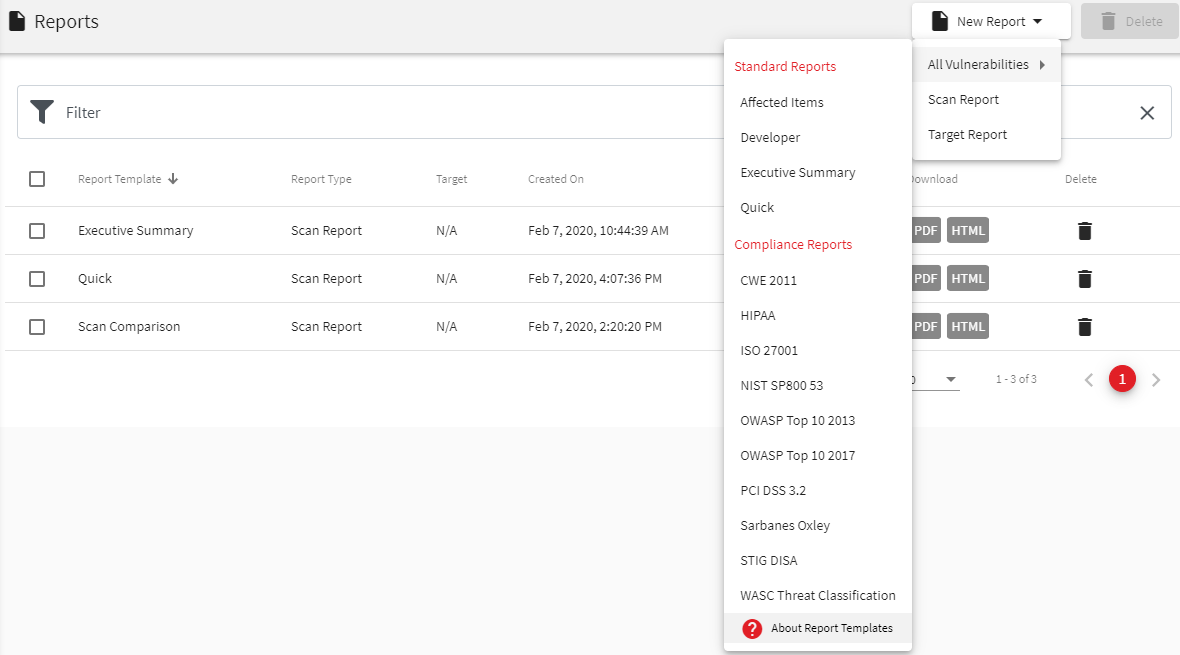
Task: Click the filter funnel icon
Action: pyautogui.click(x=41, y=112)
